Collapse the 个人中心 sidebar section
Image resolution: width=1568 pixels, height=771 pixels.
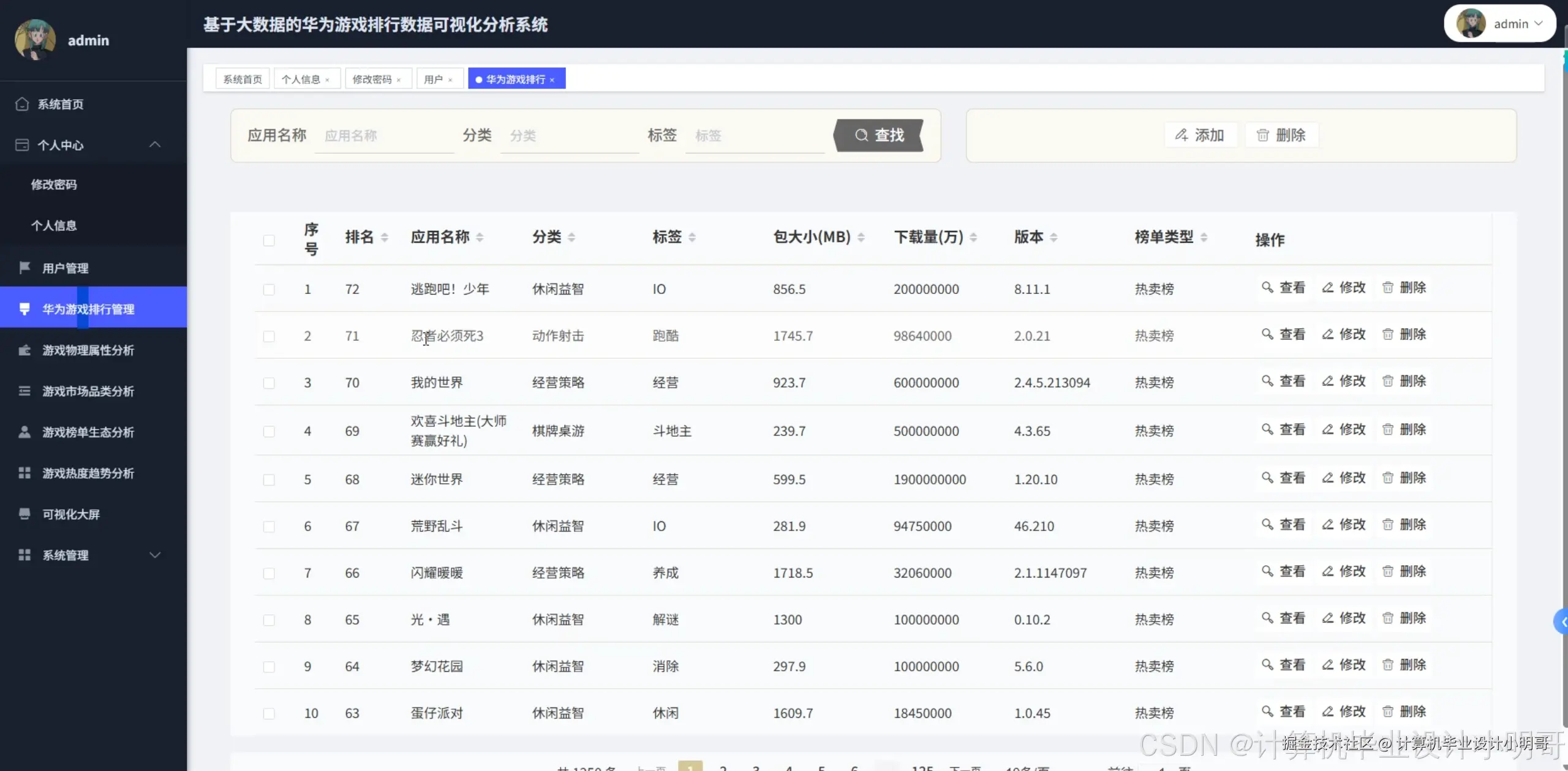(155, 145)
